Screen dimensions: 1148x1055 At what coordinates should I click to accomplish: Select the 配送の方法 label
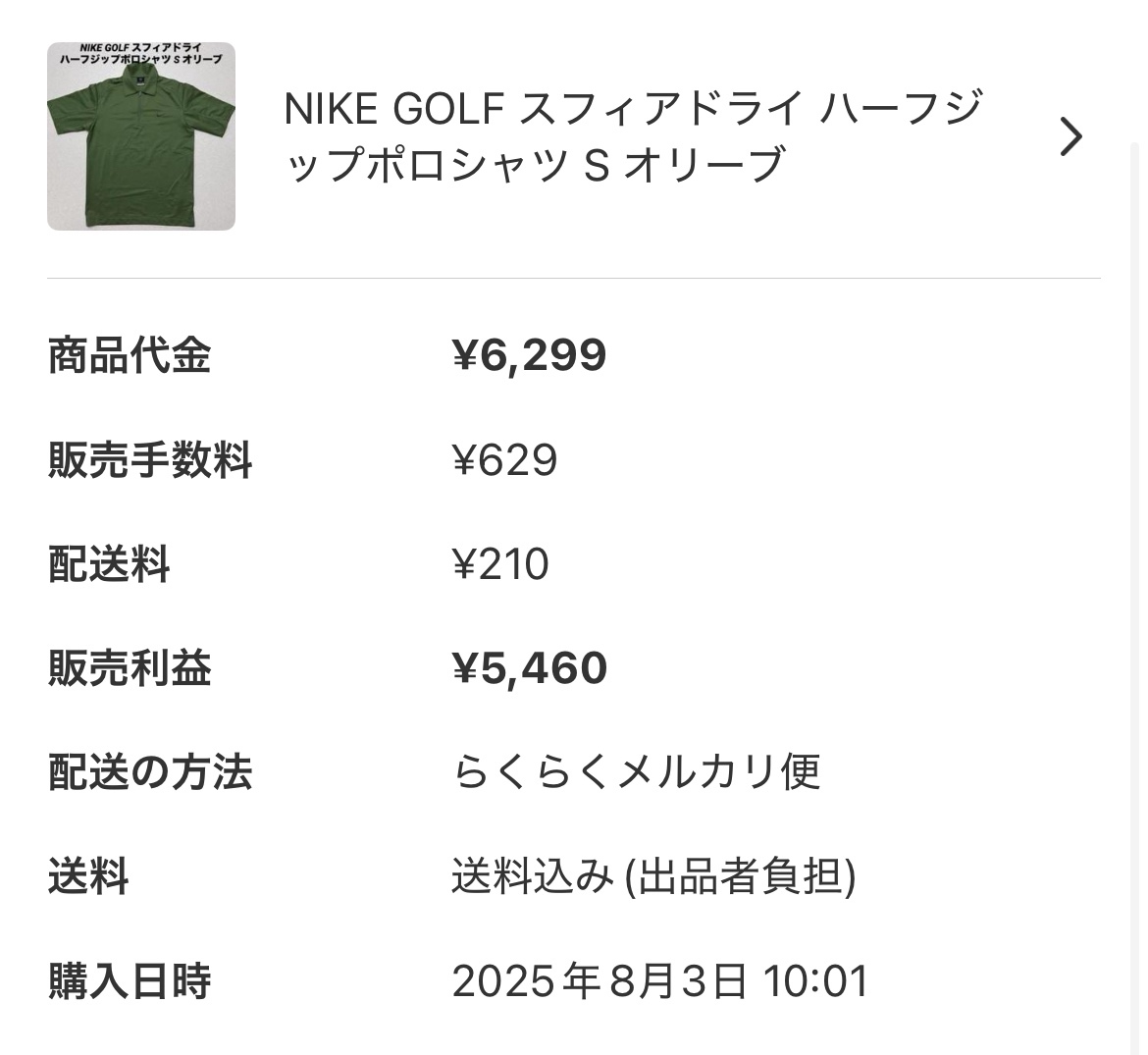pos(150,772)
